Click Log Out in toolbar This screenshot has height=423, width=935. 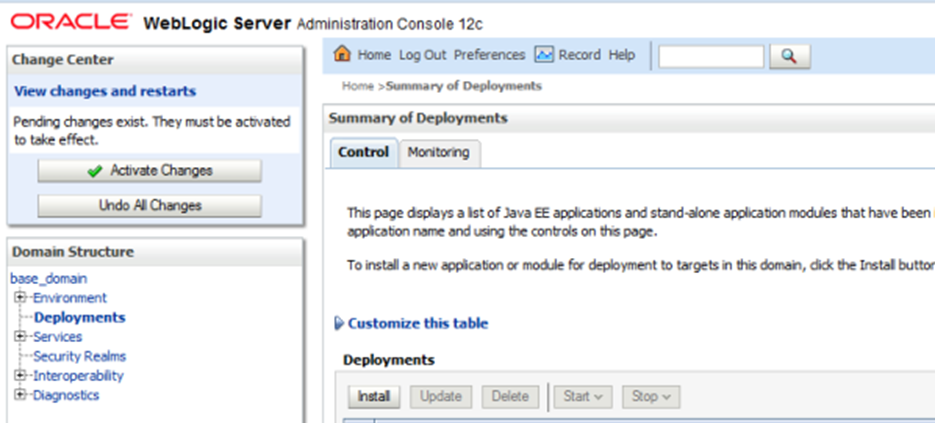[x=422, y=55]
